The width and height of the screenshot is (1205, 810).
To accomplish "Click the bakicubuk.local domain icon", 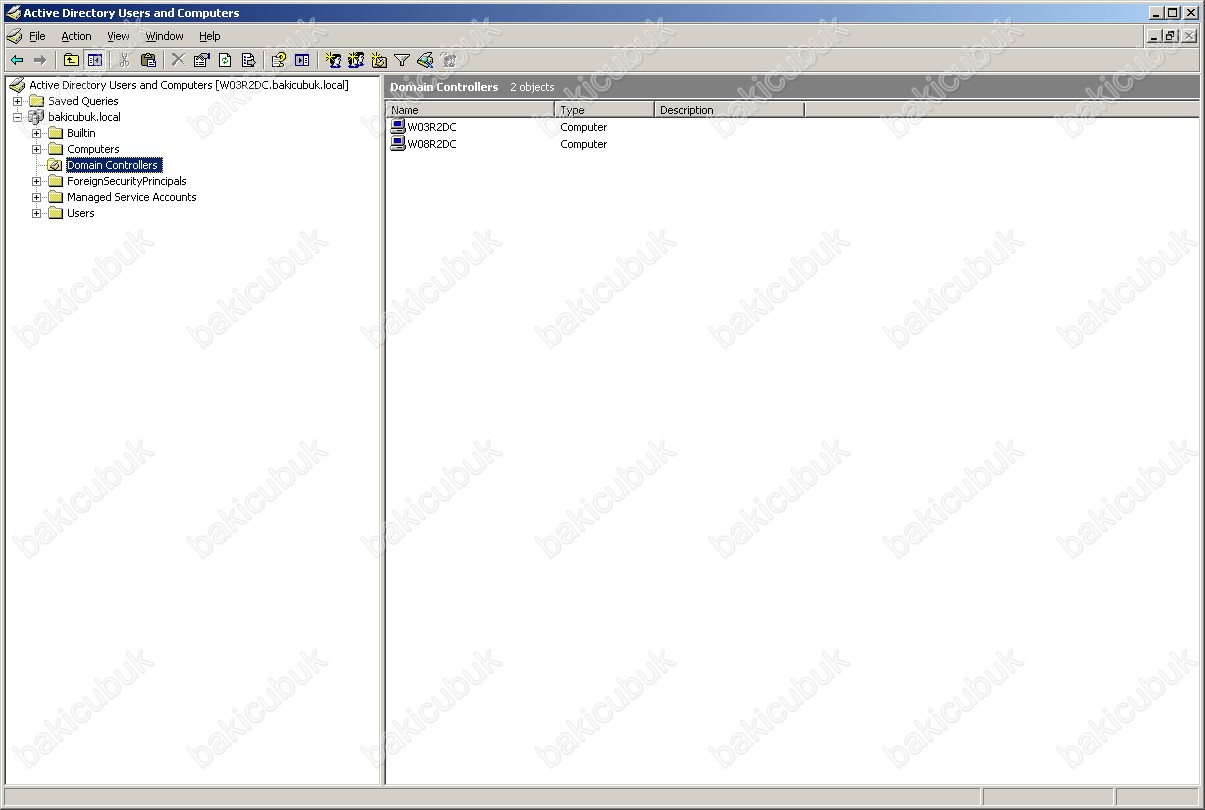I will point(37,117).
